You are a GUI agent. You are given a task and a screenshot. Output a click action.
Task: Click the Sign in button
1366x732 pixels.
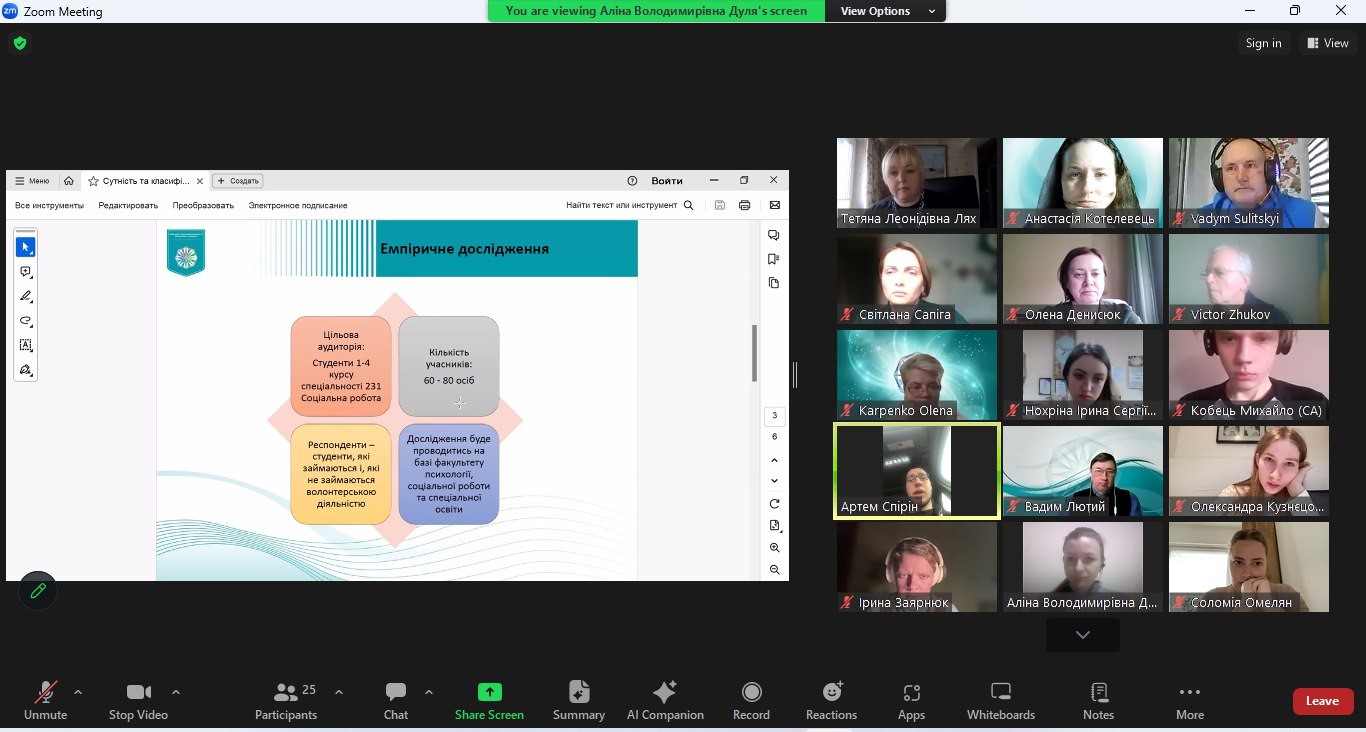tap(1263, 43)
